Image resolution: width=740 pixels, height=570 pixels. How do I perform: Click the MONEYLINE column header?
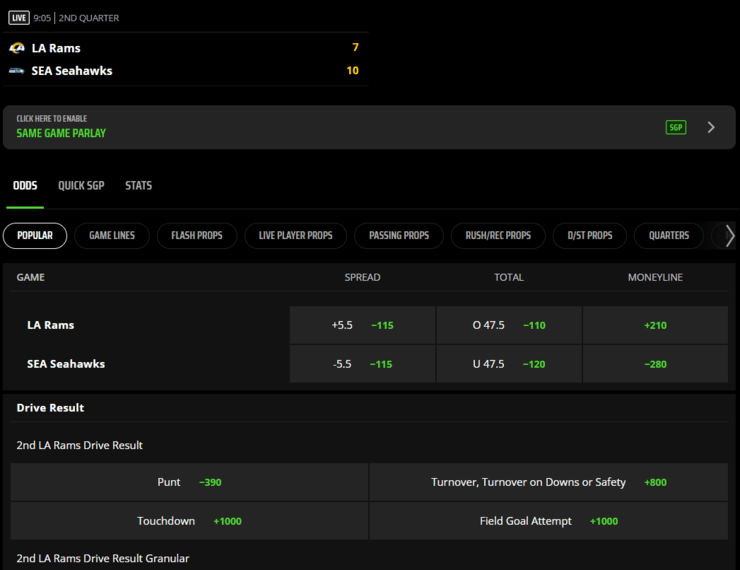pyautogui.click(x=656, y=277)
